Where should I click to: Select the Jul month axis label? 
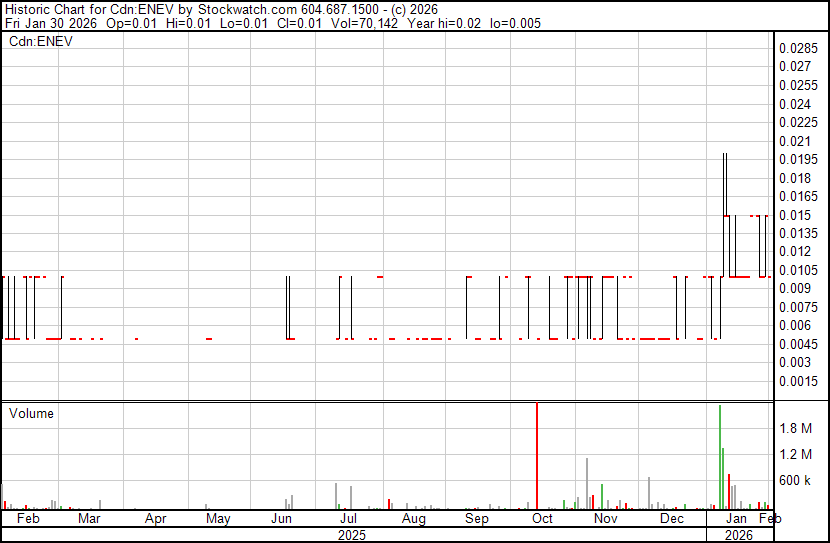pos(348,519)
